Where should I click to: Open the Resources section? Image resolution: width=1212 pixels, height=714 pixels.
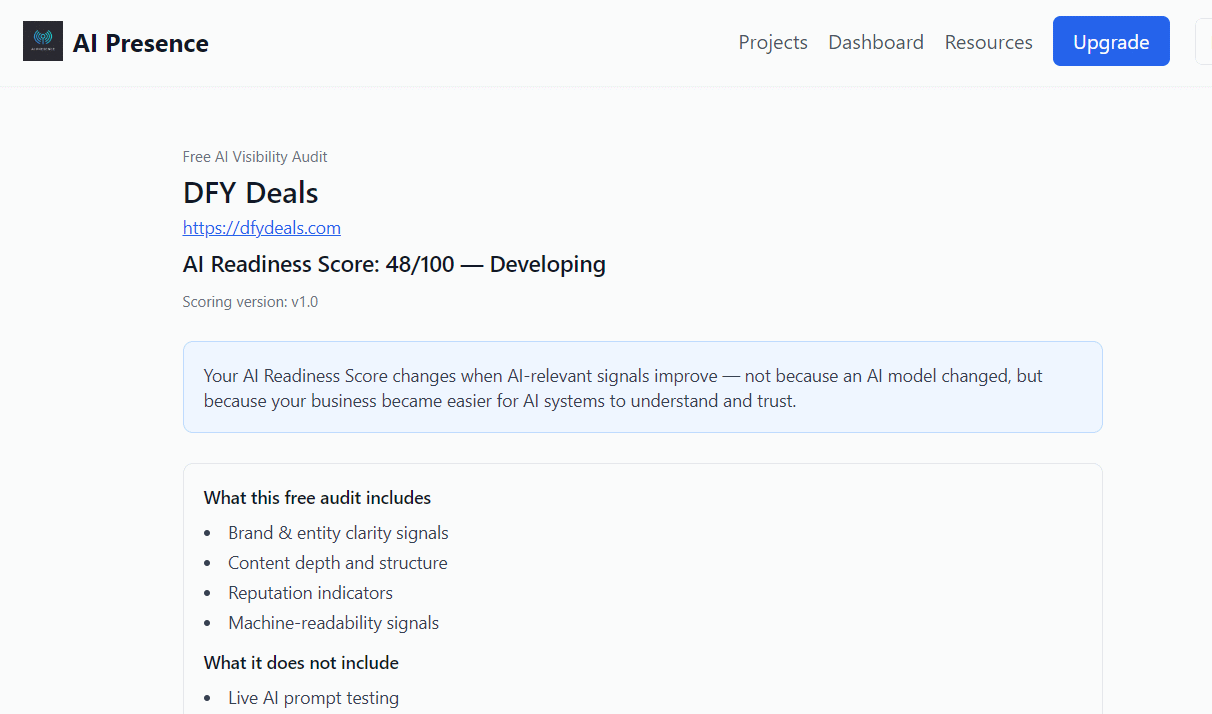click(x=988, y=42)
